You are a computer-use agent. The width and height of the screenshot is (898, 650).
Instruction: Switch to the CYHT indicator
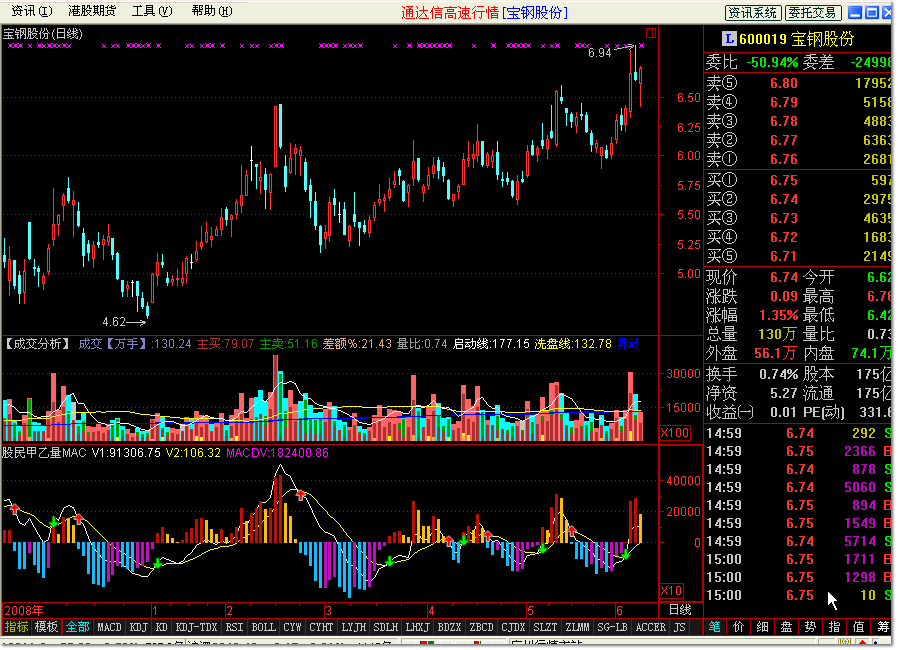[321, 627]
